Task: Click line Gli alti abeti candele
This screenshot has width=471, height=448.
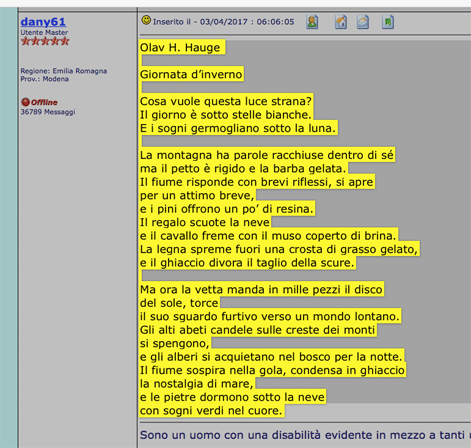Action: (258, 330)
